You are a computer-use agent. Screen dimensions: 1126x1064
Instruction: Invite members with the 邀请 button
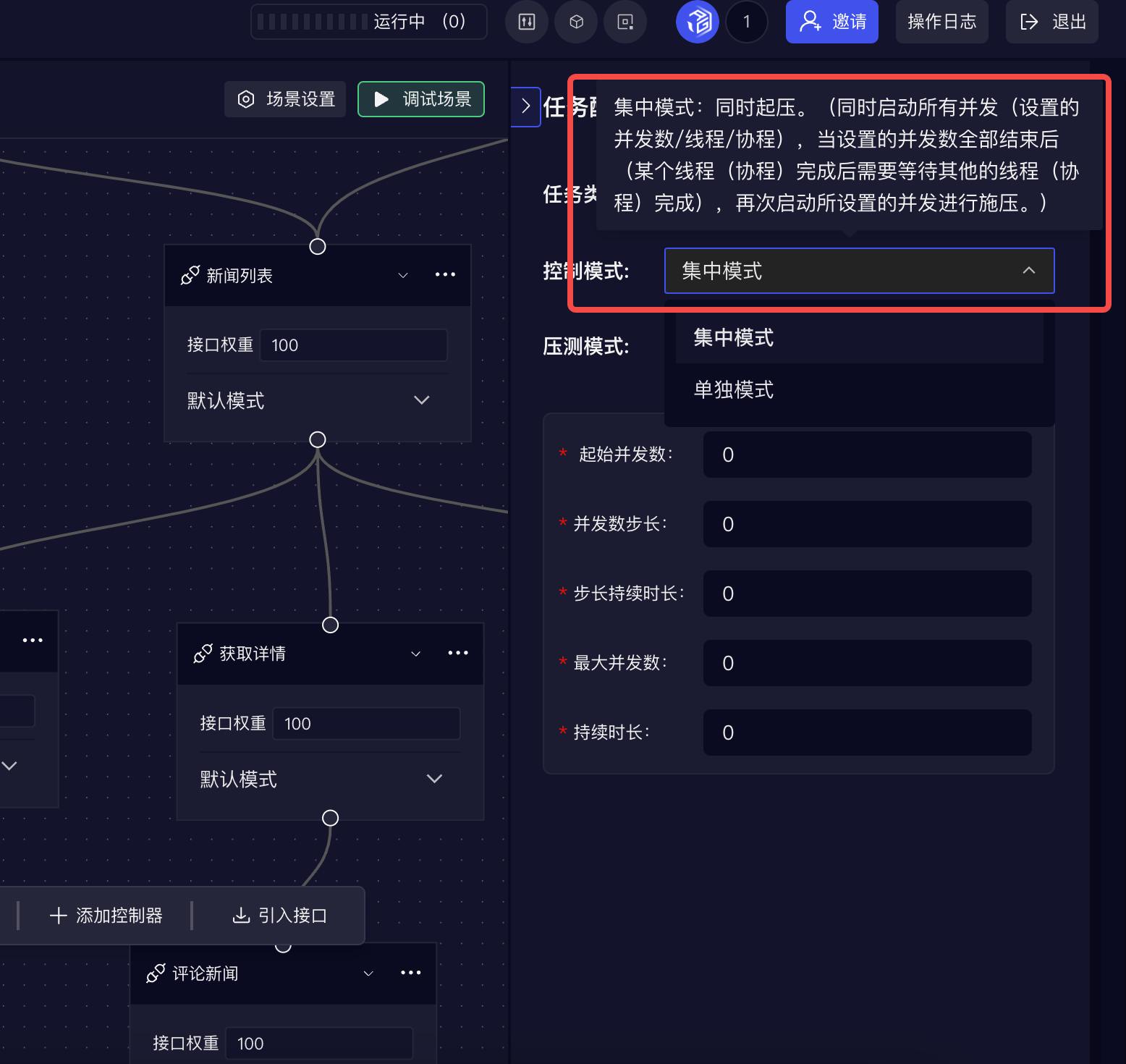point(832,22)
